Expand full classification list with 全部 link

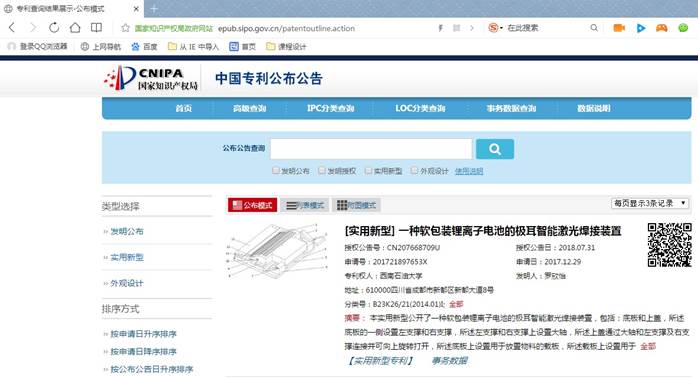456,304
